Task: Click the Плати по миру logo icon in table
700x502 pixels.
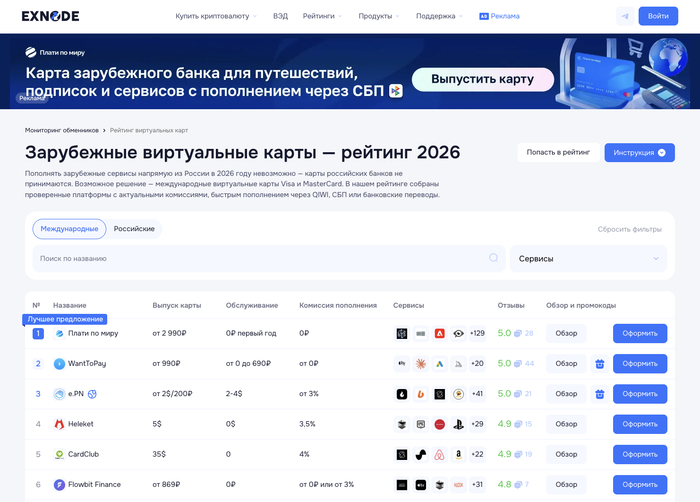Action: click(59, 333)
